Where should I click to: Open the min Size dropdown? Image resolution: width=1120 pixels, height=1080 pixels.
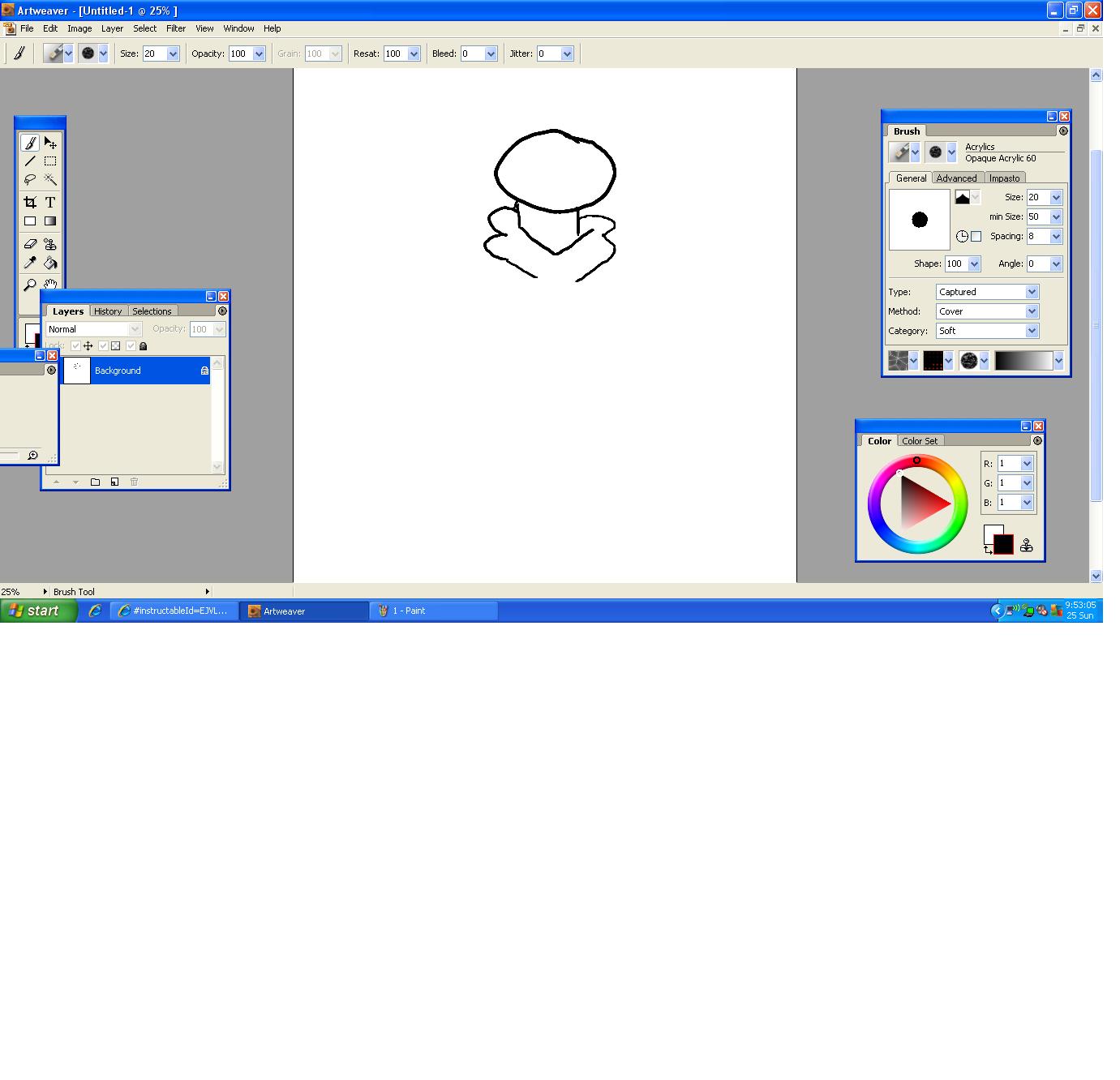click(x=1056, y=216)
